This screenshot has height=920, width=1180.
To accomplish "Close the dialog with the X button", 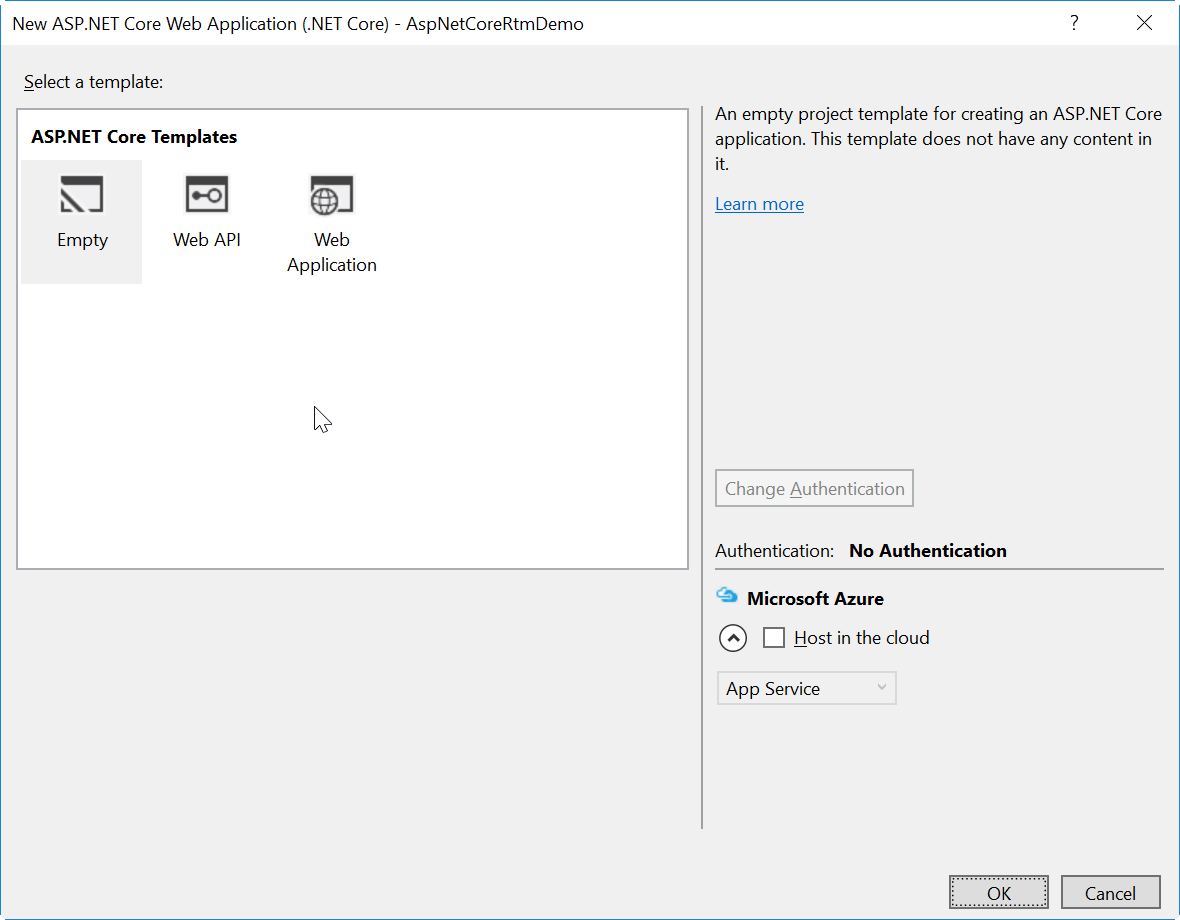I will (1144, 23).
